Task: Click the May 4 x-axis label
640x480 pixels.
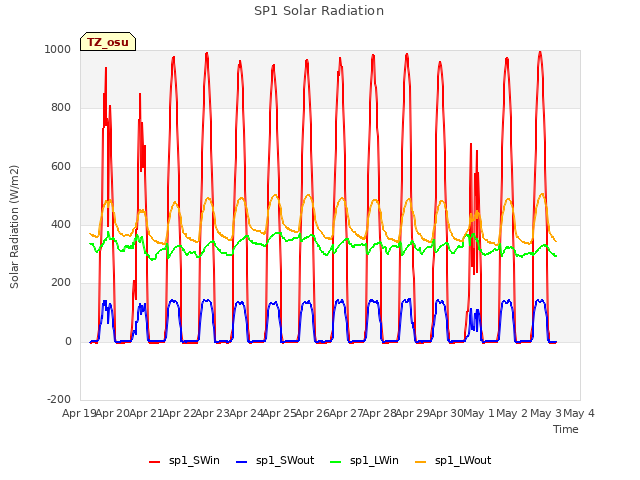Action: (x=579, y=413)
